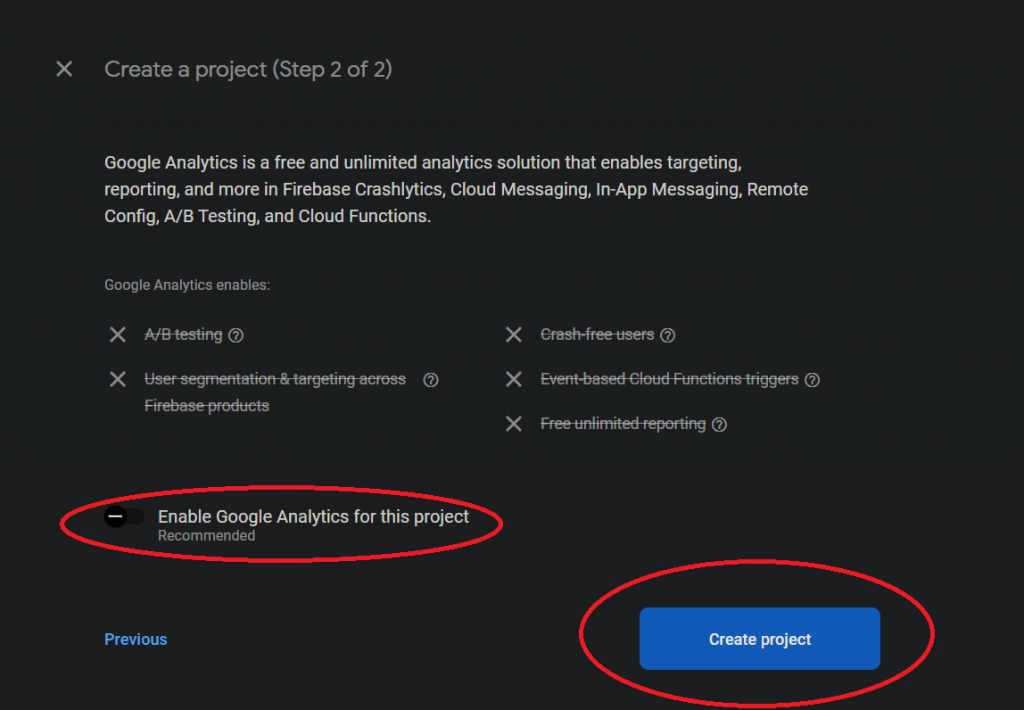Screen dimensions: 1024x710
Task: Click Event-based Cloud Functions triggers text
Action: pyautogui.click(x=669, y=379)
